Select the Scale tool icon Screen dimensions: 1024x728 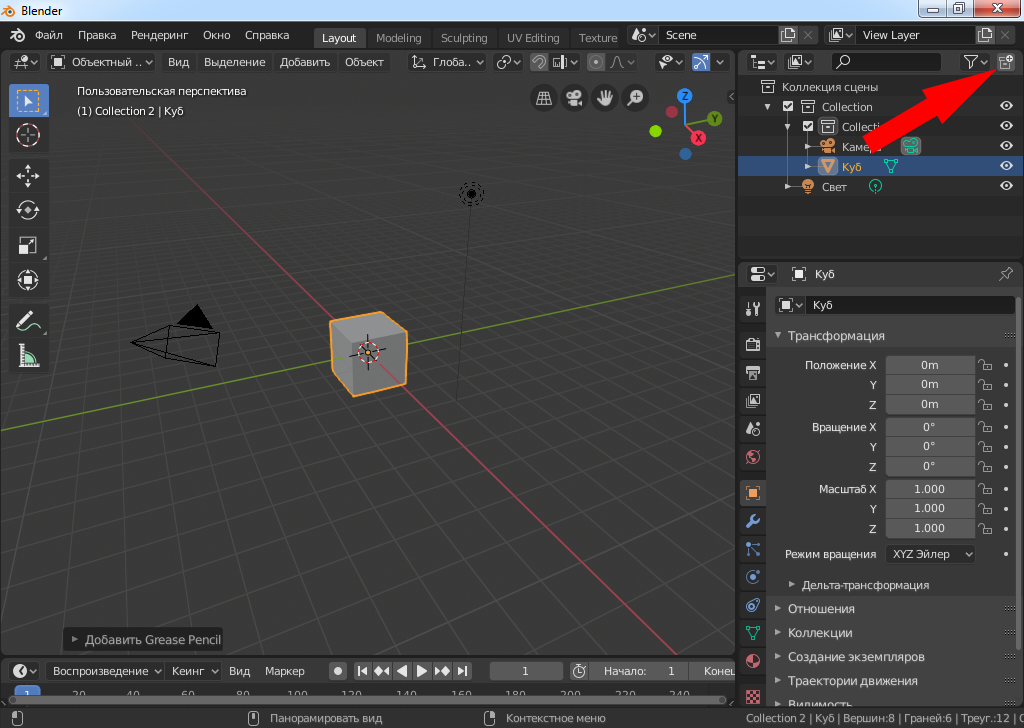(28, 245)
